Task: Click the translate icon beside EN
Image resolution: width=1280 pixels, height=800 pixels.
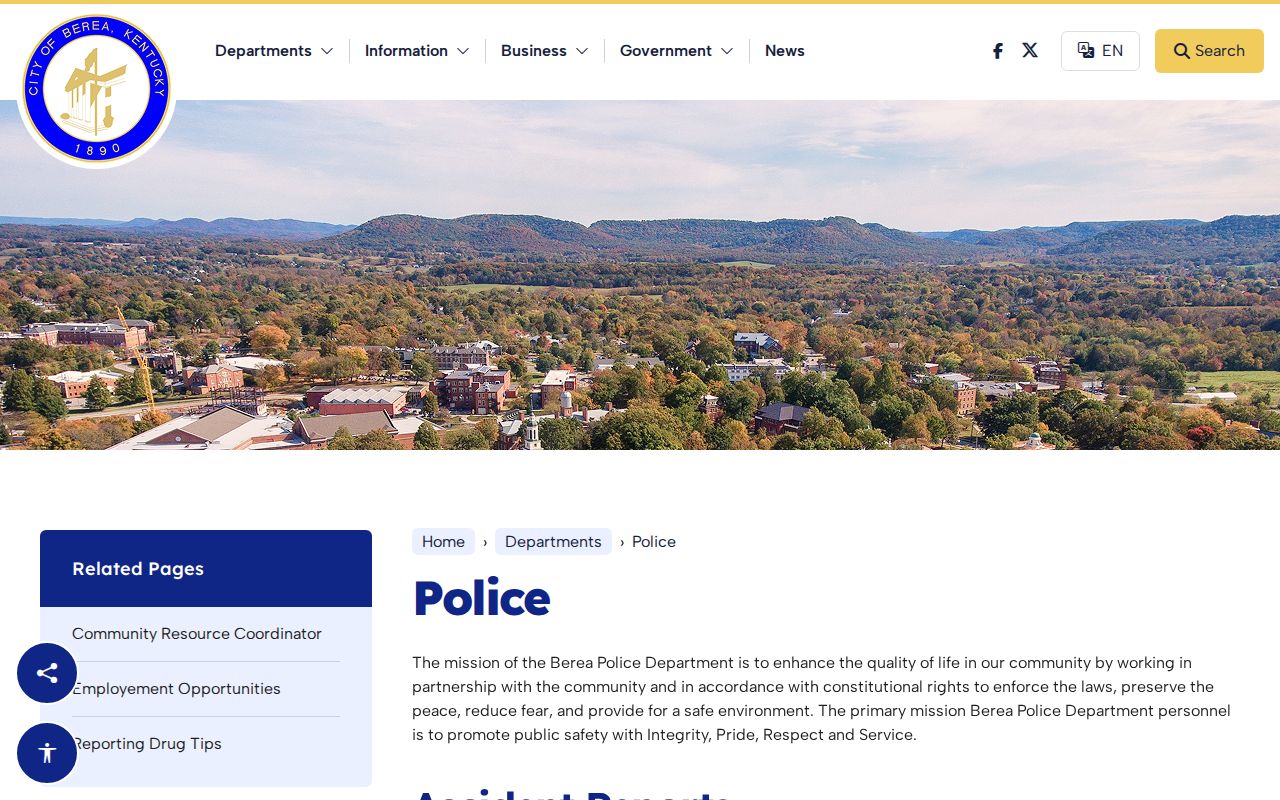Action: click(x=1086, y=50)
